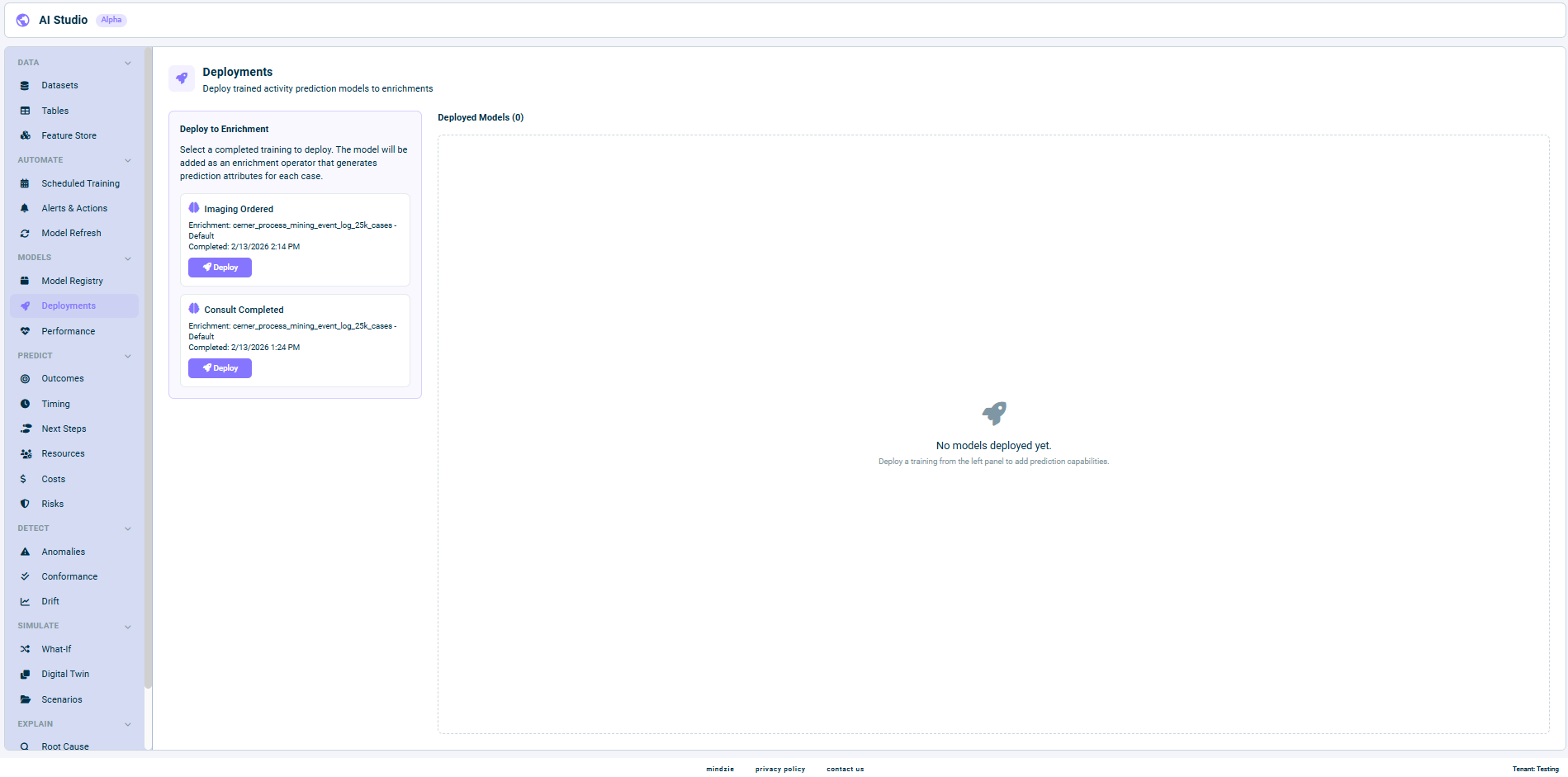Open the privacy policy footer link

780,769
